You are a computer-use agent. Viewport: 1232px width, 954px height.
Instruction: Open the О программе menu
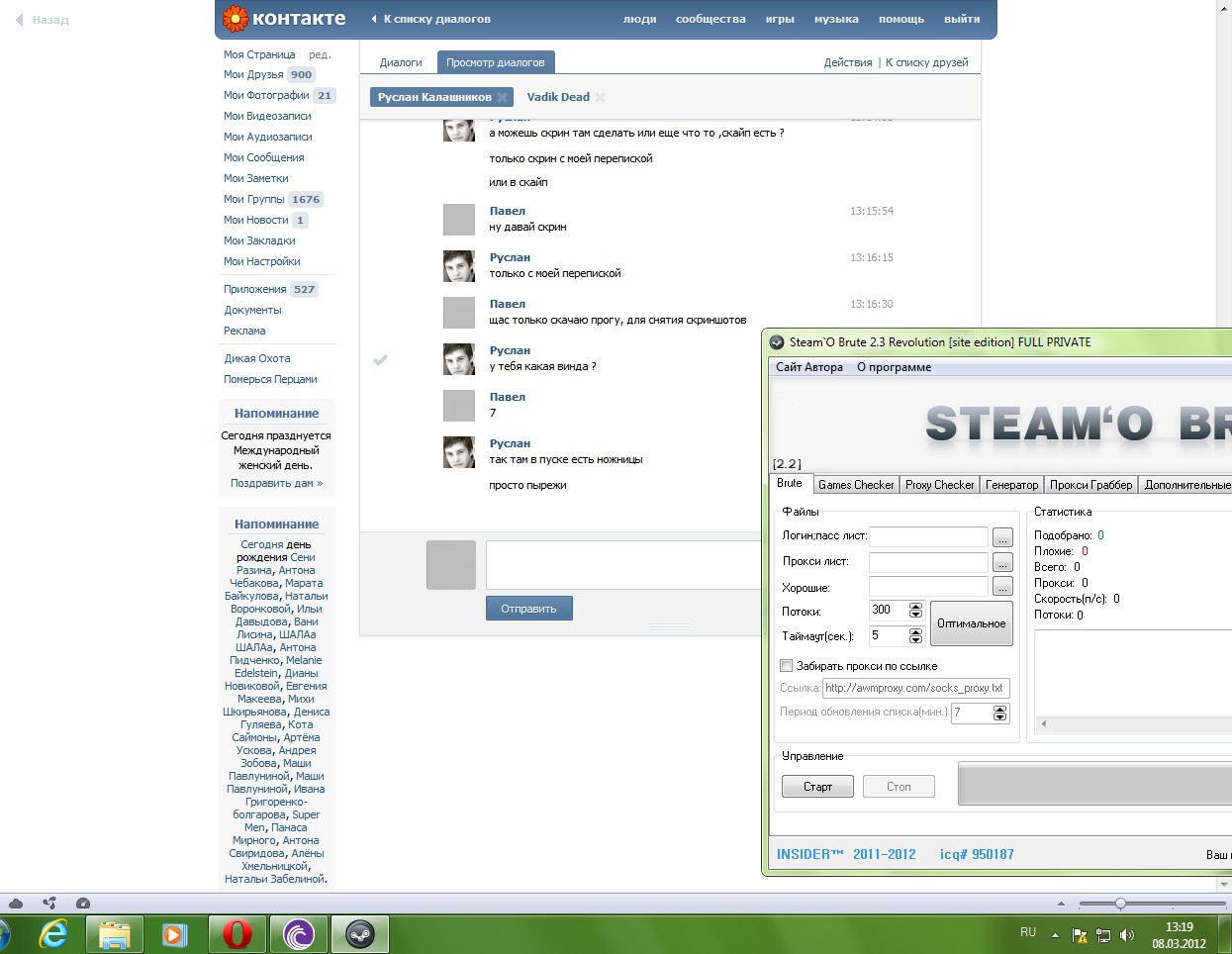[894, 367]
